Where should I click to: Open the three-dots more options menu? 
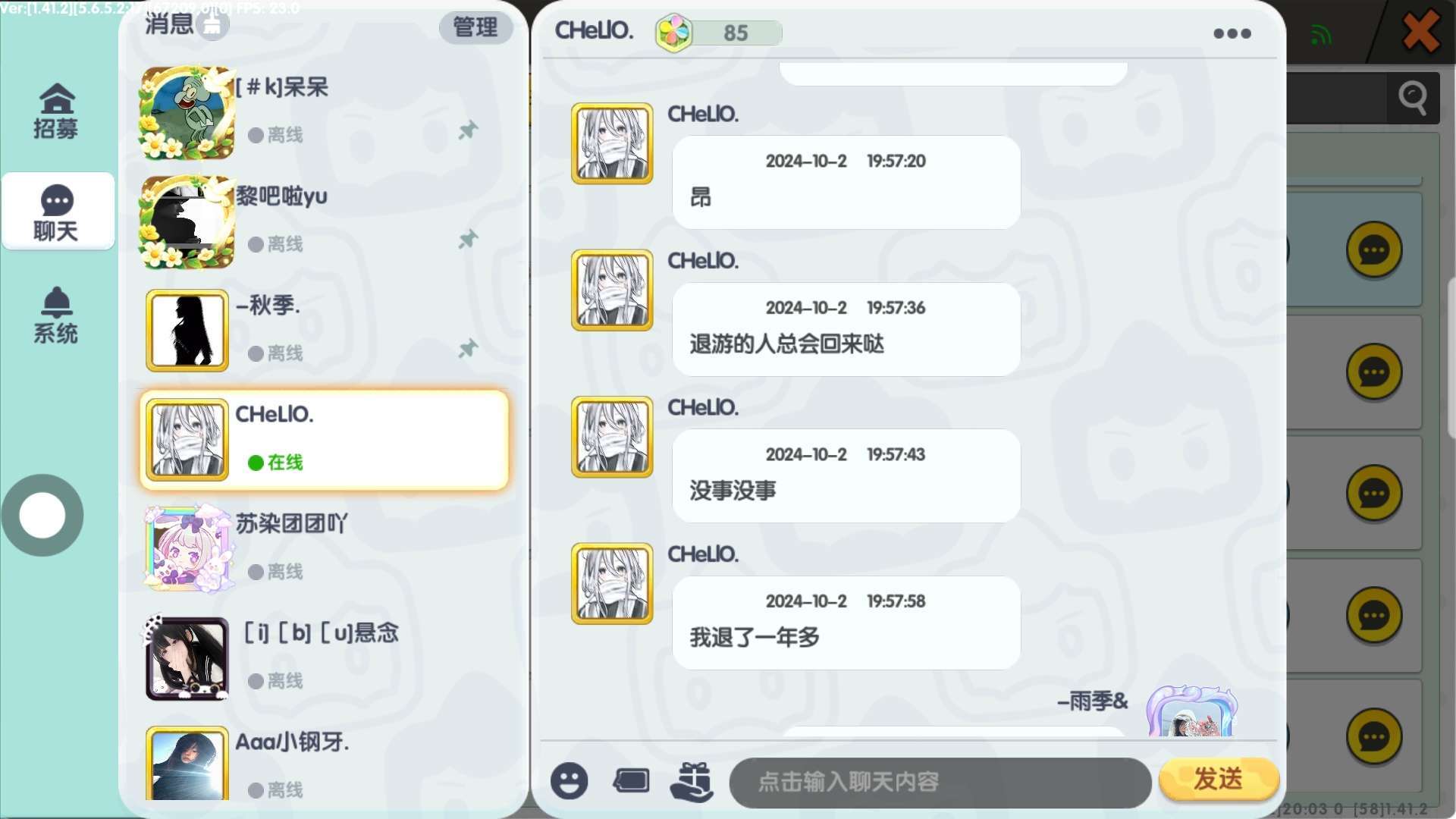click(x=1232, y=33)
